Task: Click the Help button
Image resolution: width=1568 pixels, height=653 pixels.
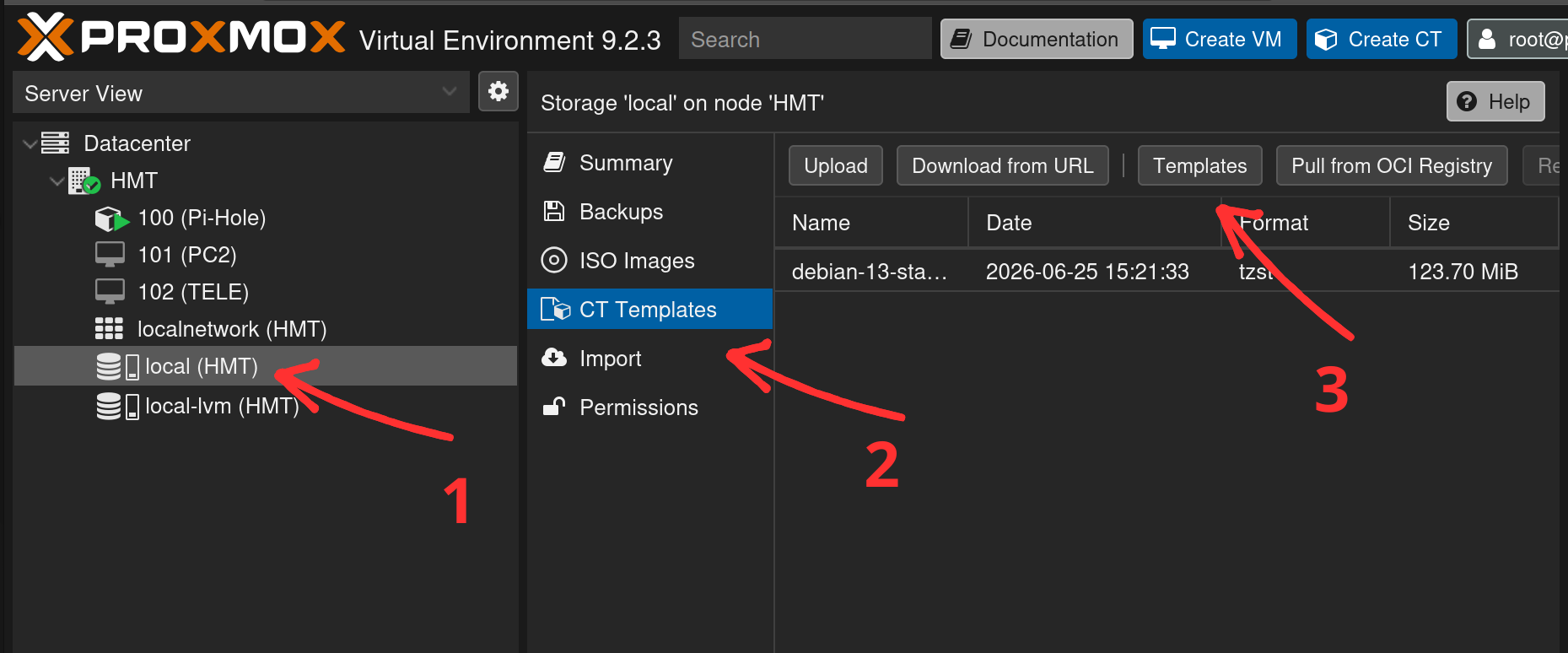Action: [x=1495, y=101]
